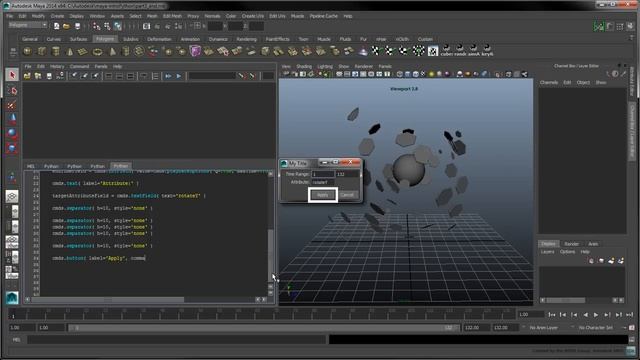Viewport: 640px width, 360px height.
Task: Open the No Character Set dropdown
Action: (596, 328)
